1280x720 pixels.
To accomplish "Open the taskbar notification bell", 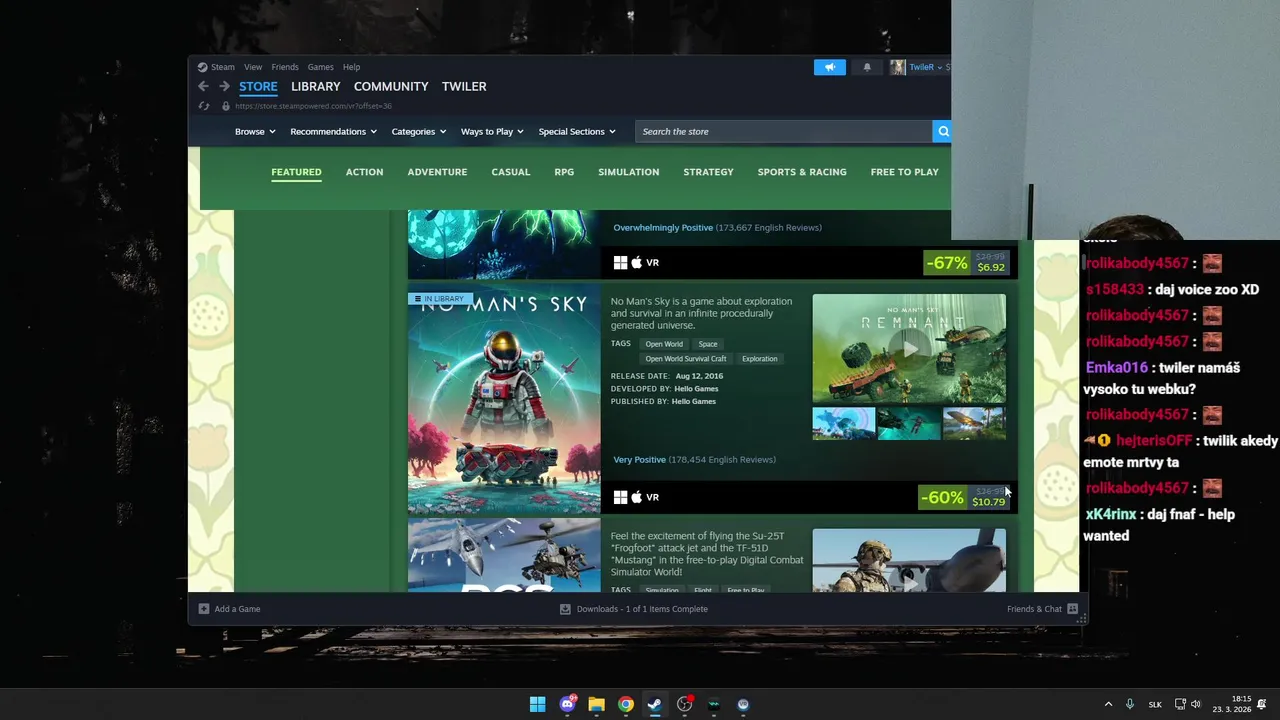I will tap(1261, 704).
